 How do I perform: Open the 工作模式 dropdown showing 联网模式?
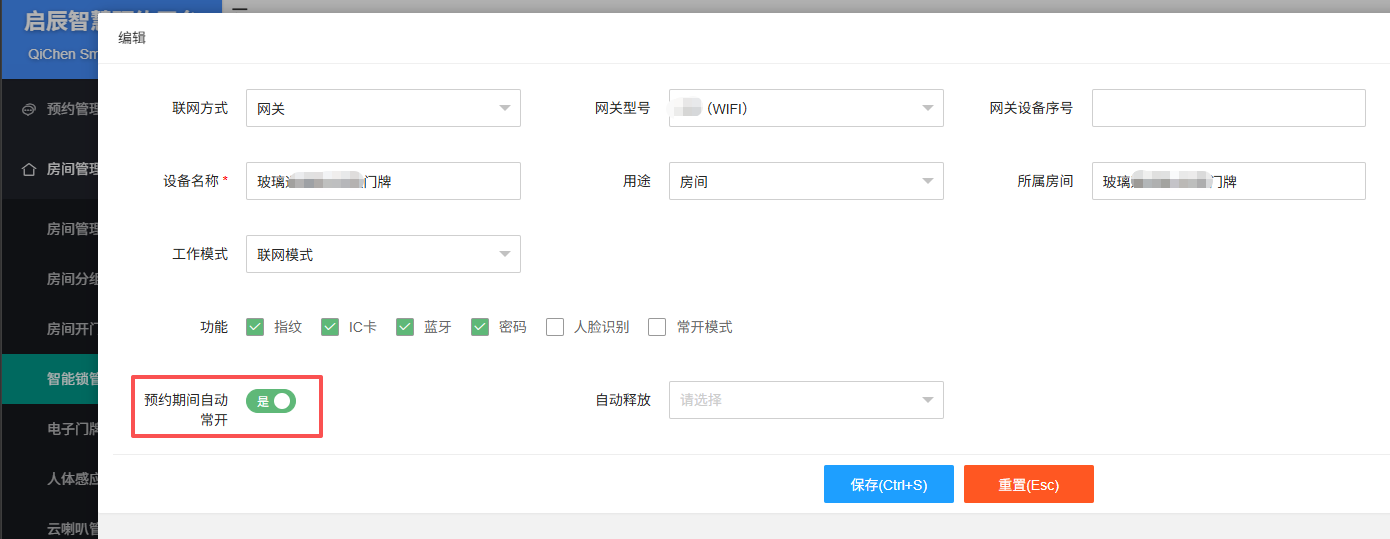[383, 254]
